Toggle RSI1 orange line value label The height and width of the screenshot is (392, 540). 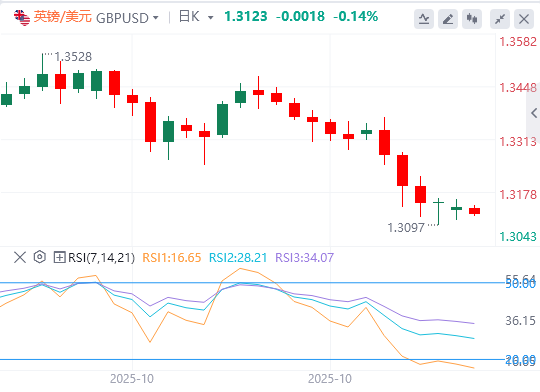point(172,258)
